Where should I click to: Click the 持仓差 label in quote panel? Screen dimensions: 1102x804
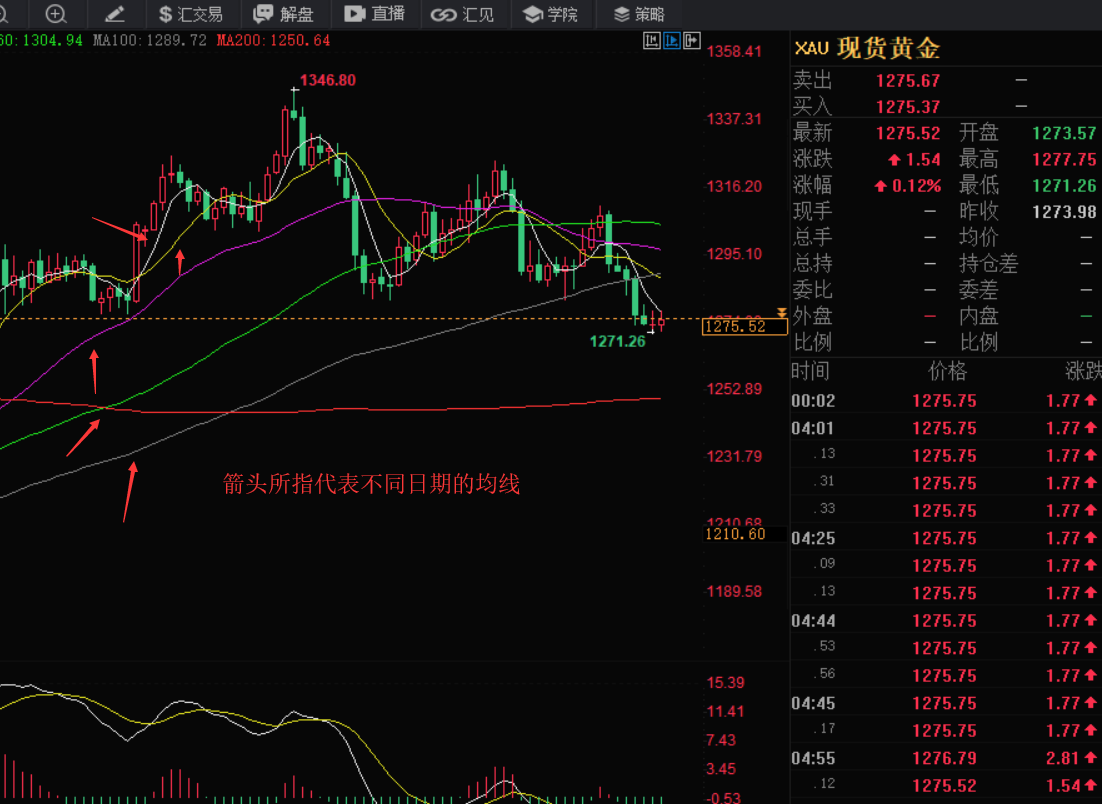tap(989, 264)
